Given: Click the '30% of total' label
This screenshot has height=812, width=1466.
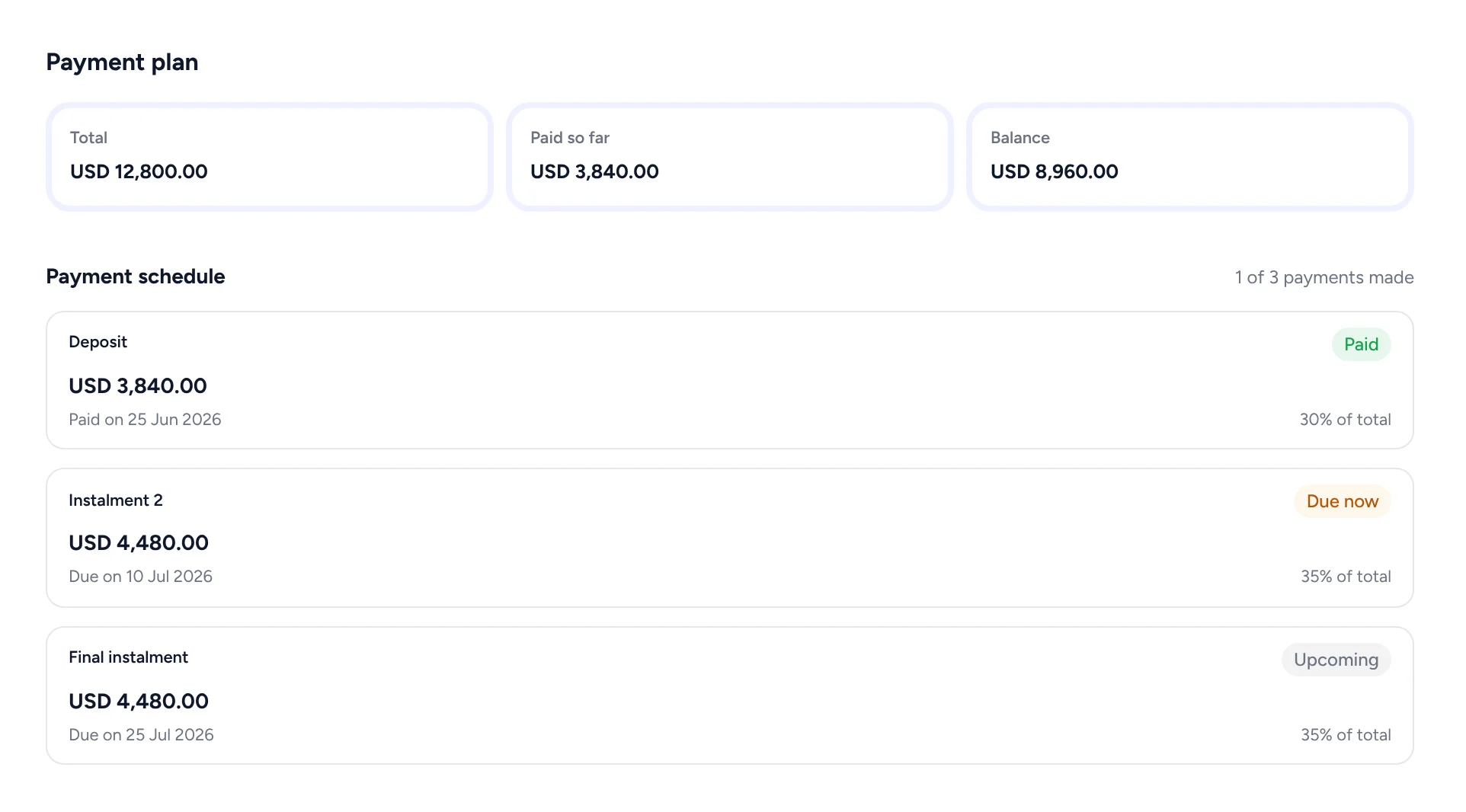Looking at the screenshot, I should tap(1345, 420).
